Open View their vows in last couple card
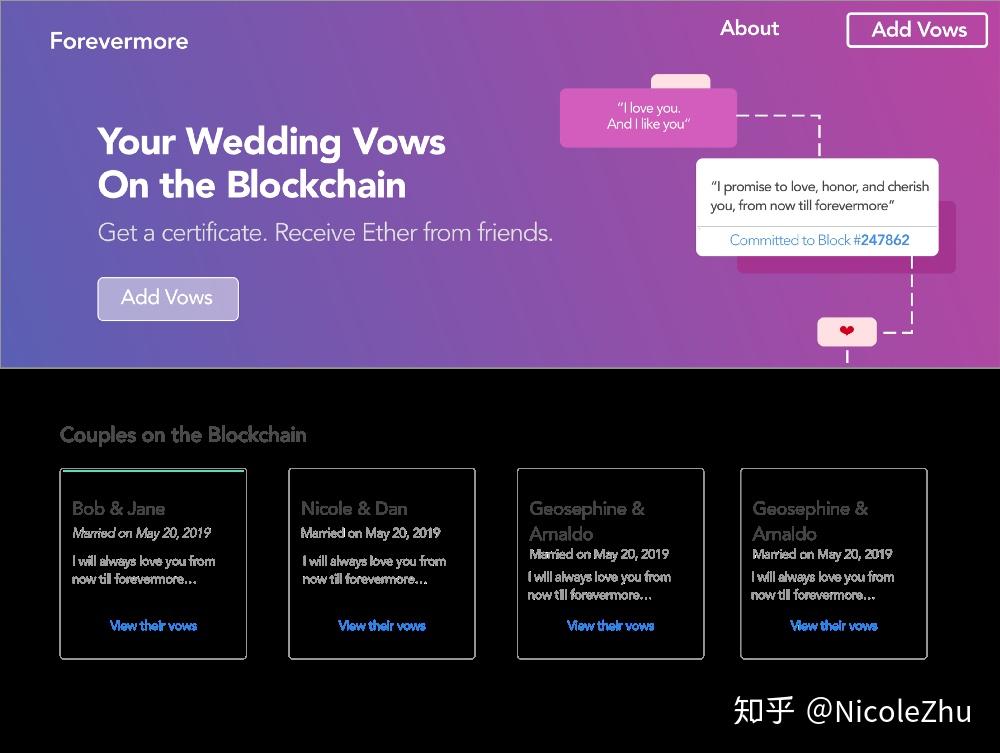 click(833, 626)
